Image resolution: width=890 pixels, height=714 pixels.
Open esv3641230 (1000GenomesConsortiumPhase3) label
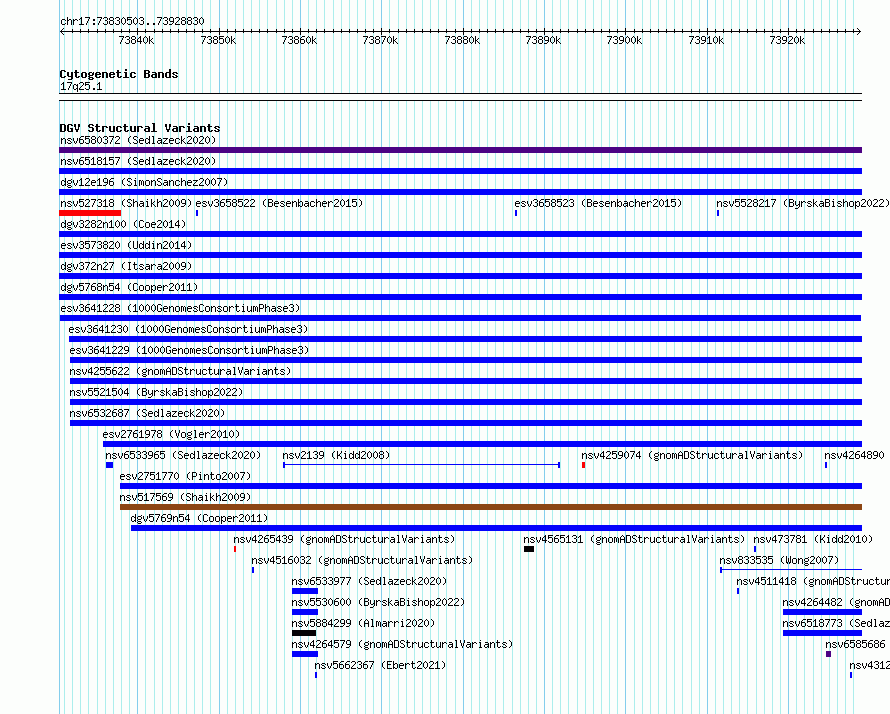coord(188,329)
